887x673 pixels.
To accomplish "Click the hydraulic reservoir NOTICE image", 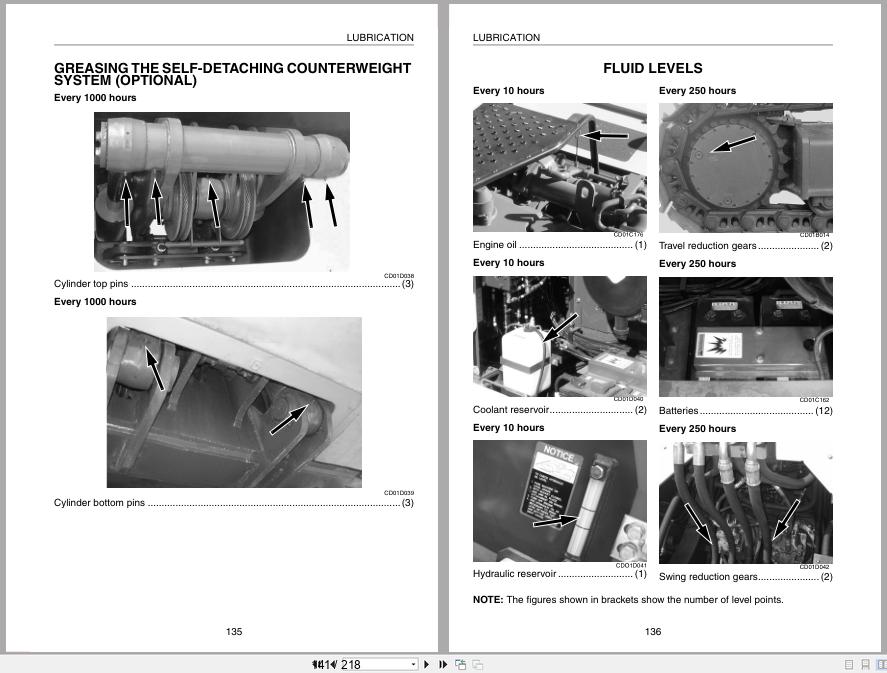I will tap(559, 501).
